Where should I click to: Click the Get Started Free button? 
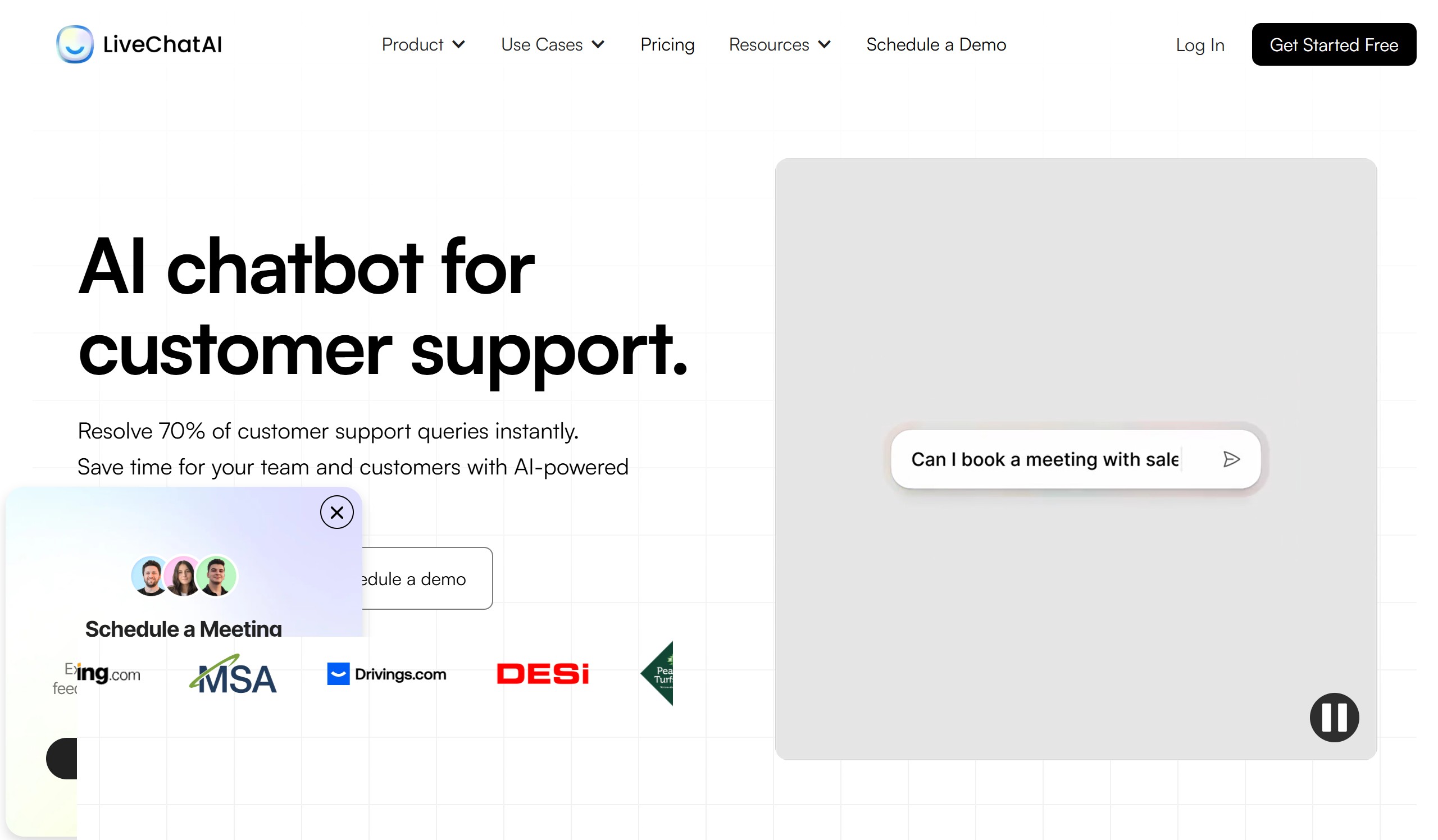coord(1334,44)
